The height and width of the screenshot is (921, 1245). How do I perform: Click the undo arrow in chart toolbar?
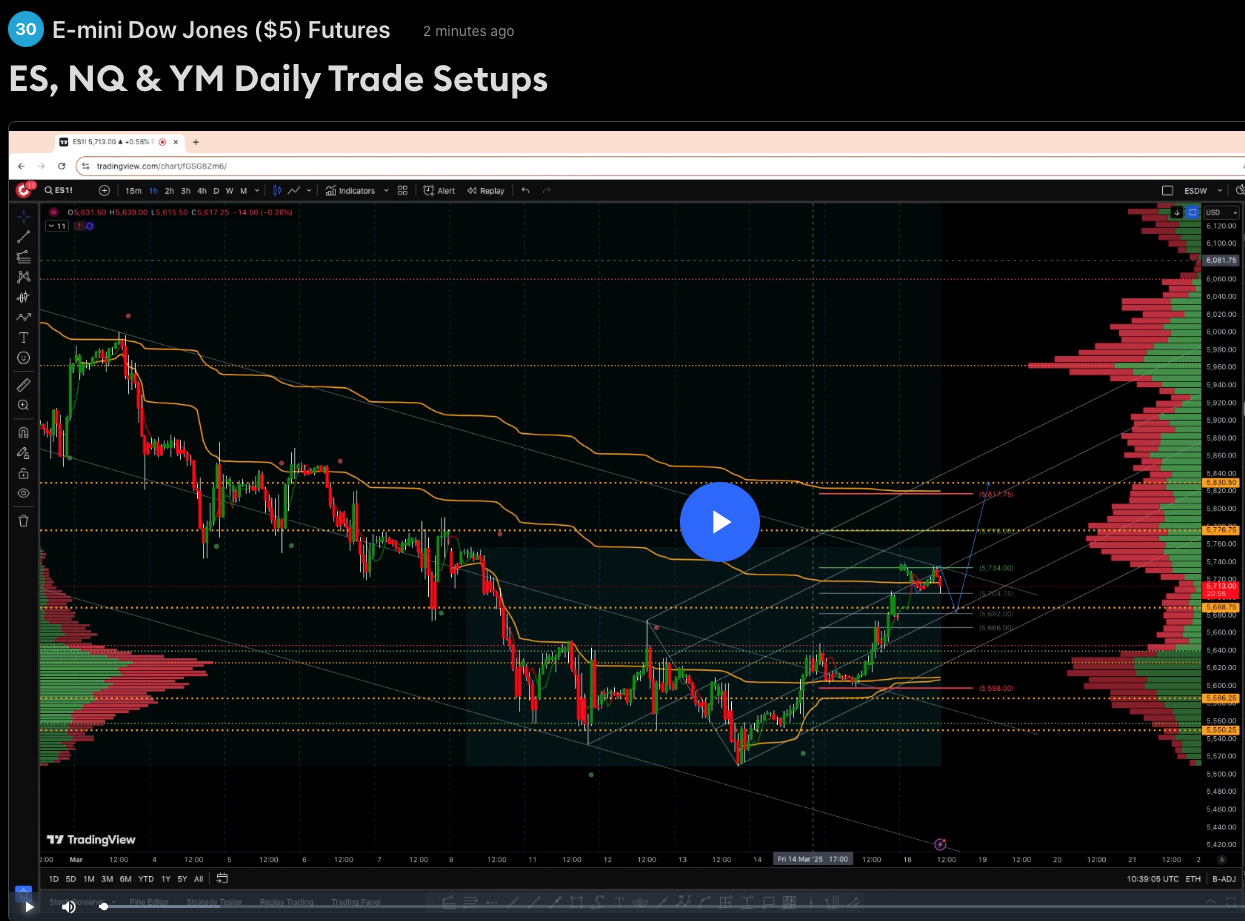click(x=526, y=190)
